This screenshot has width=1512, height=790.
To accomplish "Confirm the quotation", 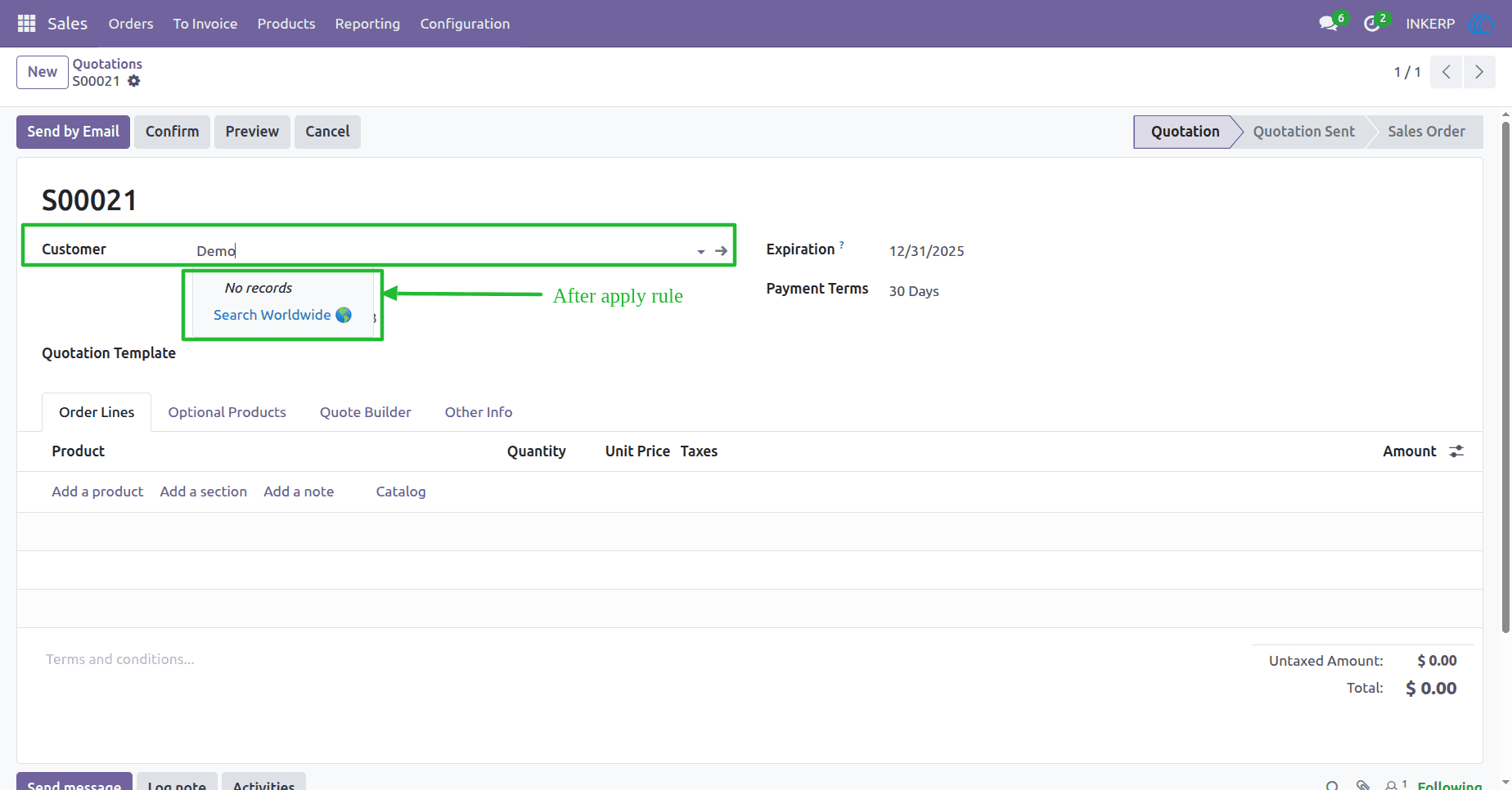I will [172, 132].
